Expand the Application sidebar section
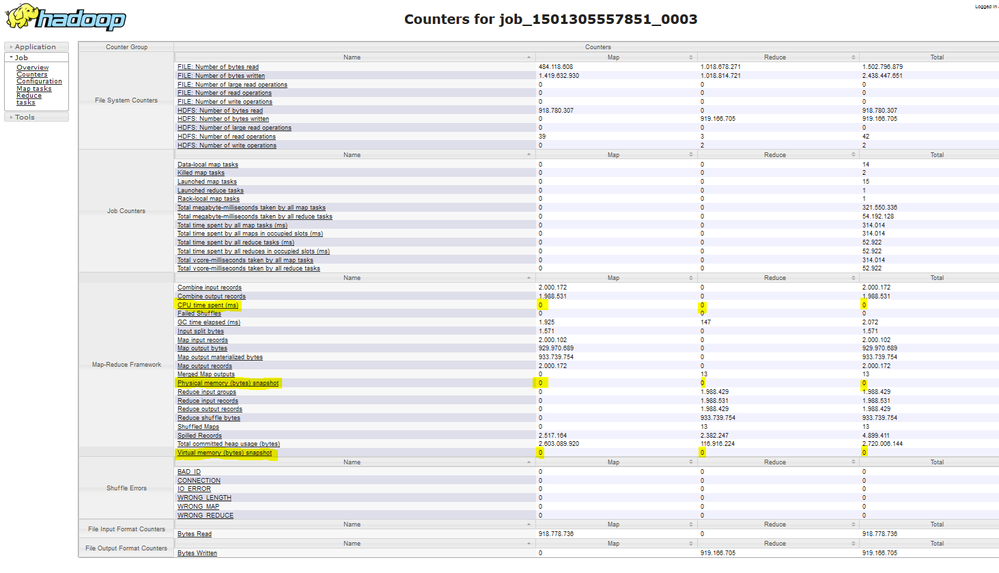 [x=36, y=47]
